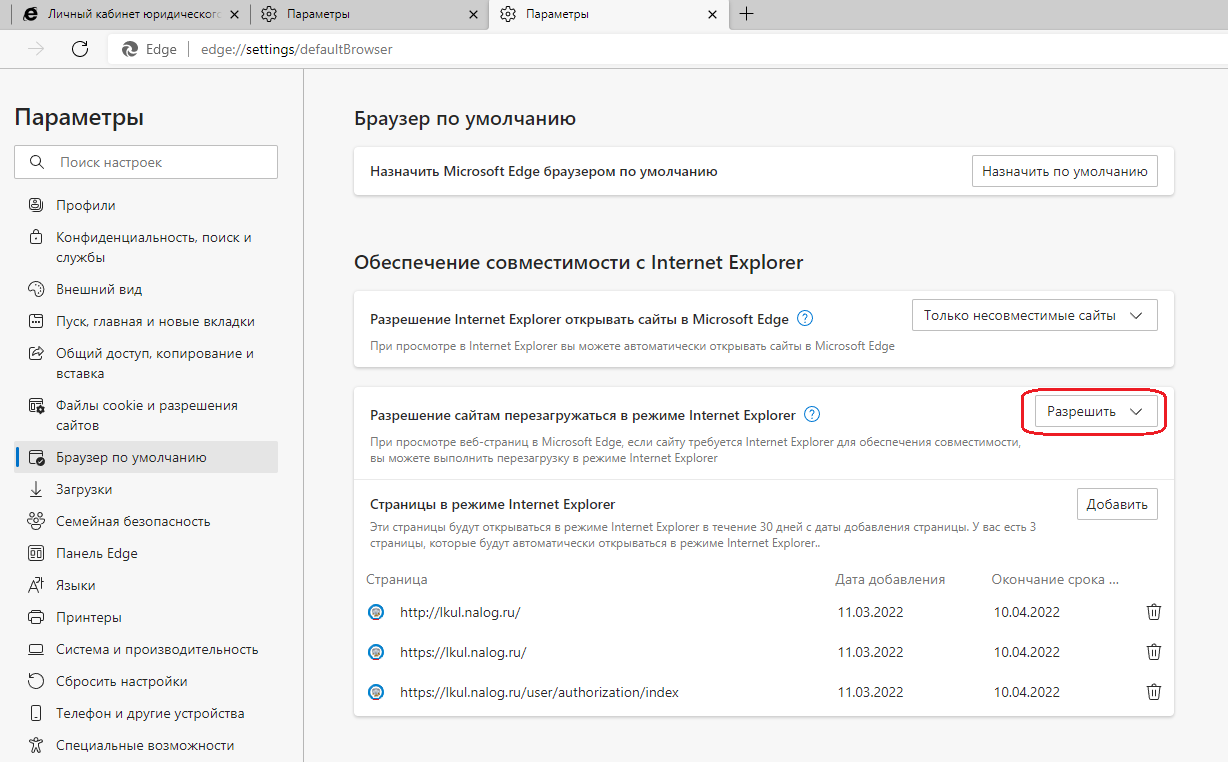1228x762 pixels.
Task: Click the Поиск настроек search field
Action: (146, 162)
